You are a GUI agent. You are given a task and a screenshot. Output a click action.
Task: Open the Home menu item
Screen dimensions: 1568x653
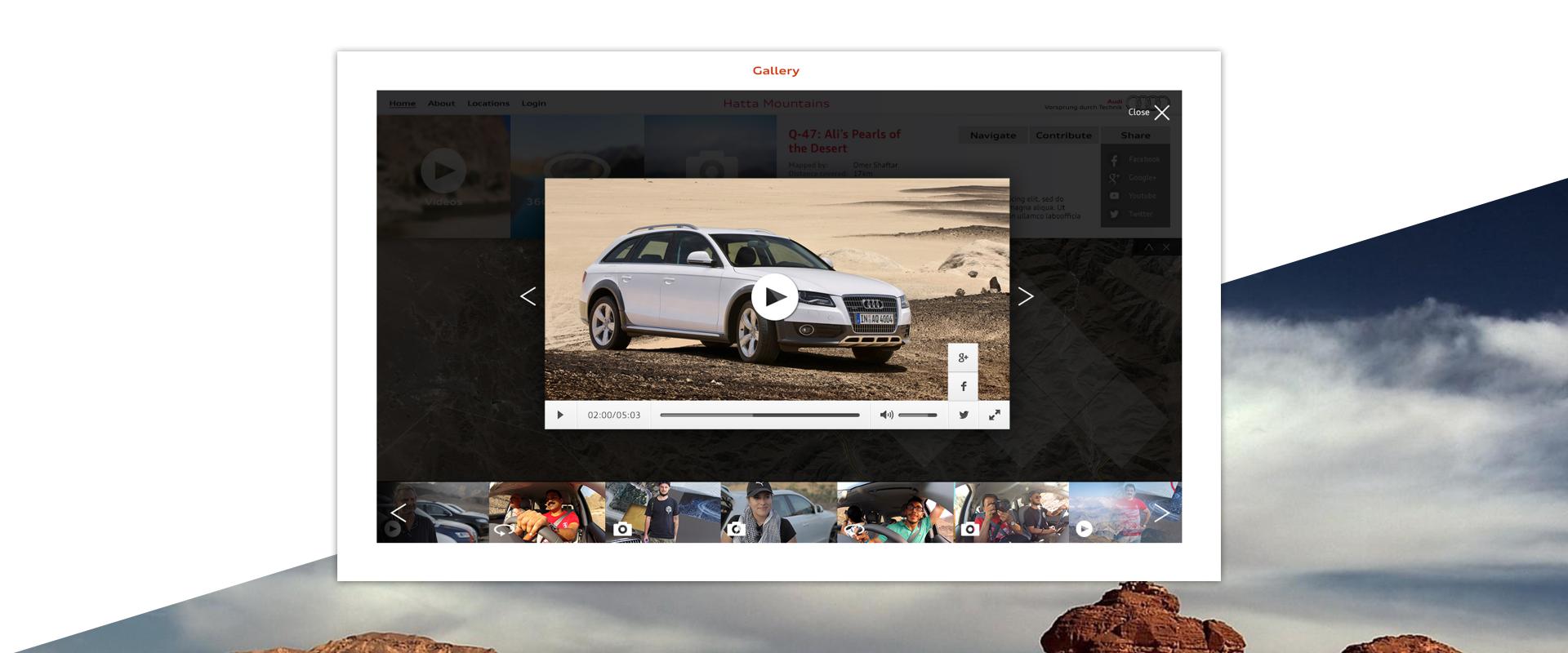[x=402, y=104]
